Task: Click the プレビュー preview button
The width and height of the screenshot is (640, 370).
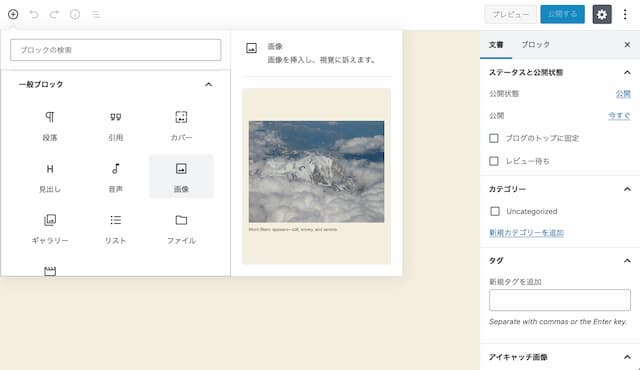Action: coord(510,14)
